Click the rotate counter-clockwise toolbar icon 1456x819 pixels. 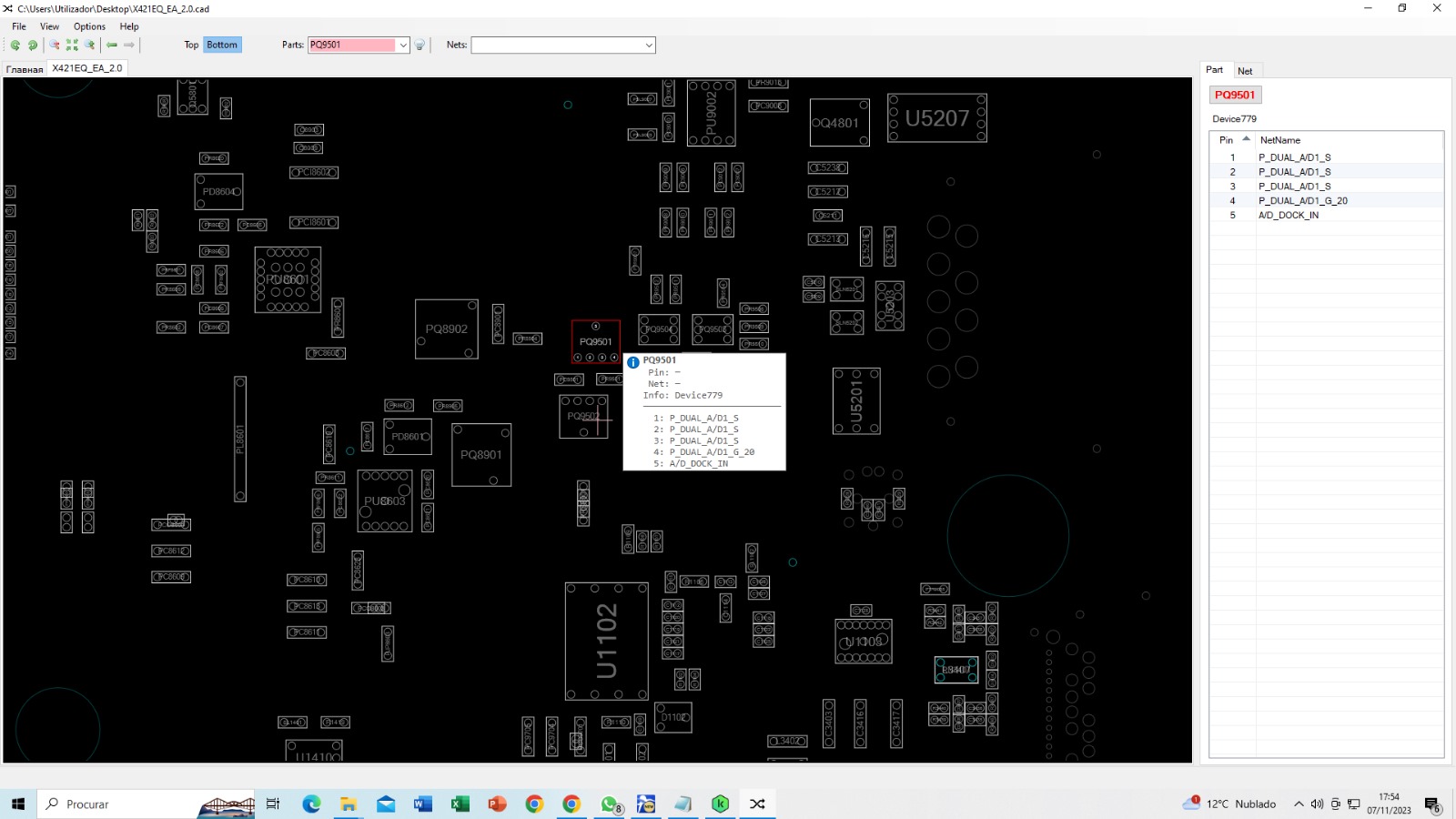15,45
